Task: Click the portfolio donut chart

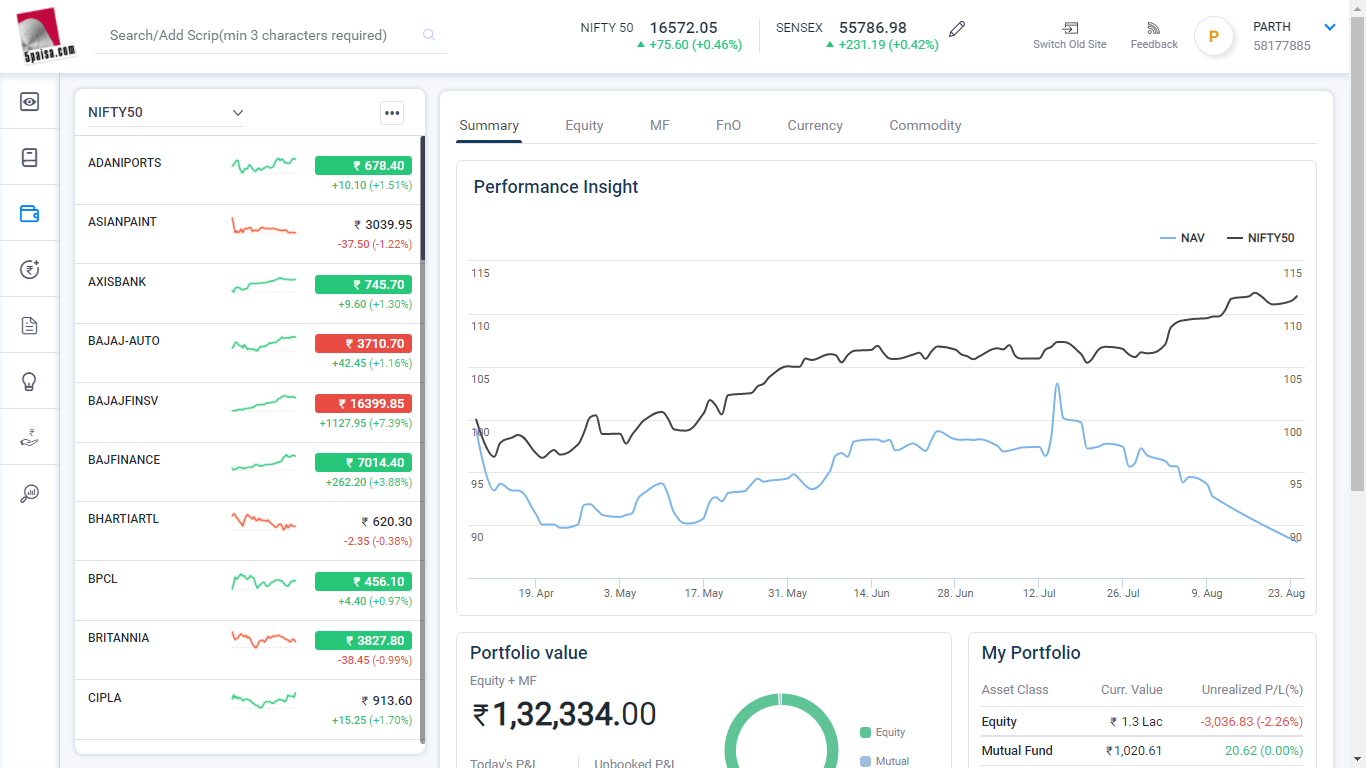Action: click(x=781, y=732)
